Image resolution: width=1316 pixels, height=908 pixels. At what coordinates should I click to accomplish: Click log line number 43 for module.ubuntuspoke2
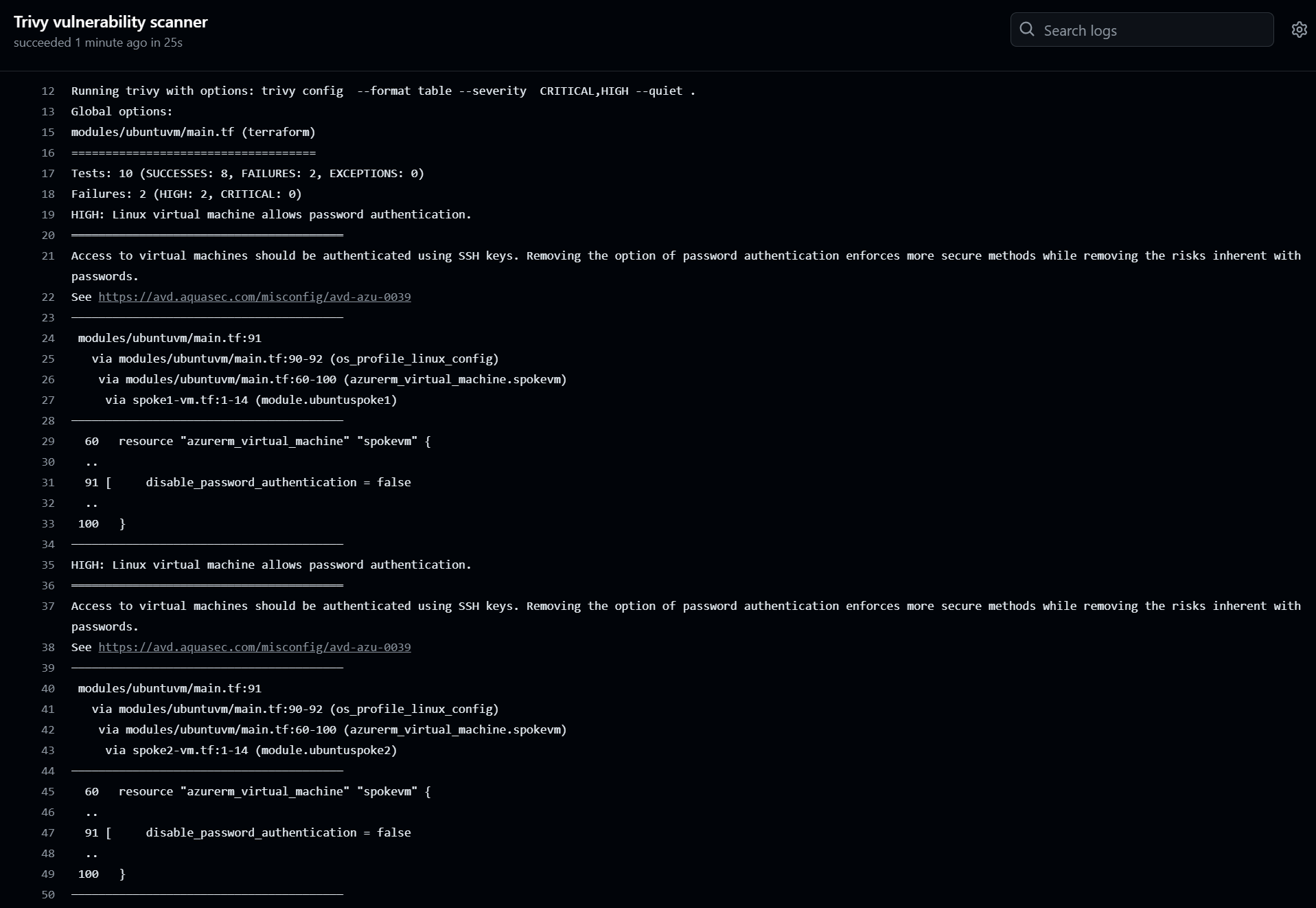coord(48,750)
